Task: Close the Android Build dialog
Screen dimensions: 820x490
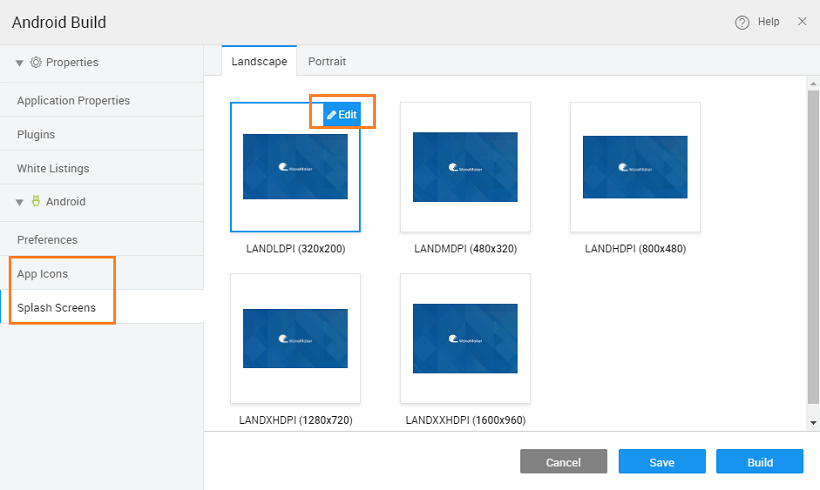Action: (x=802, y=21)
